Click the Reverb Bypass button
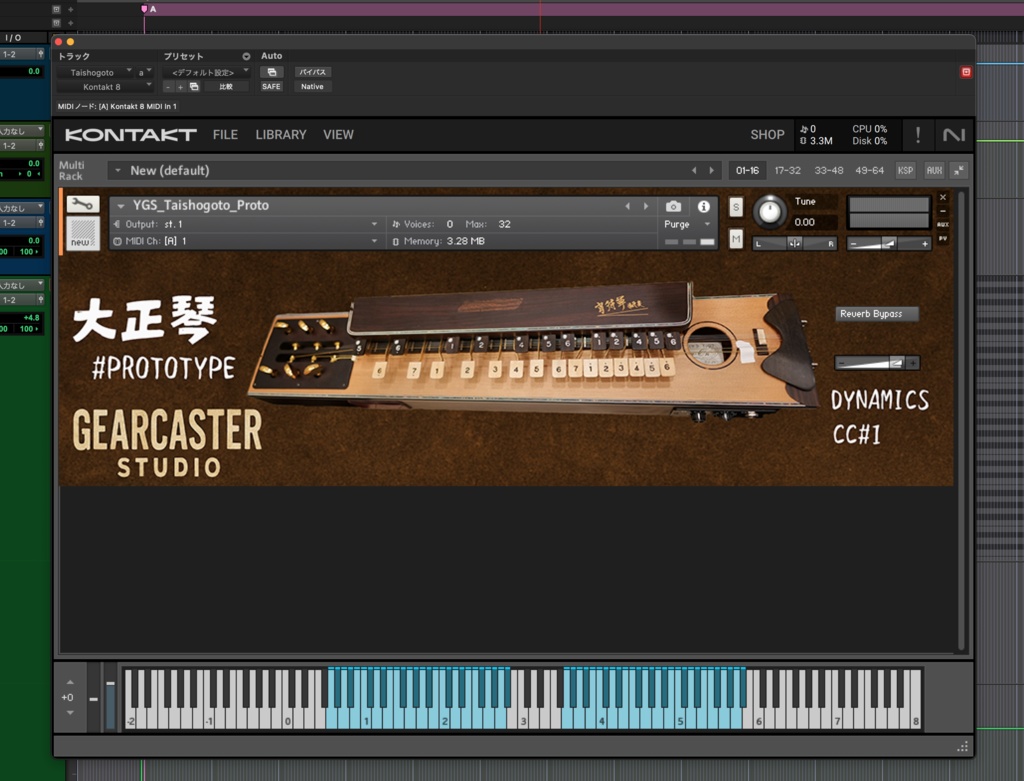 879,313
